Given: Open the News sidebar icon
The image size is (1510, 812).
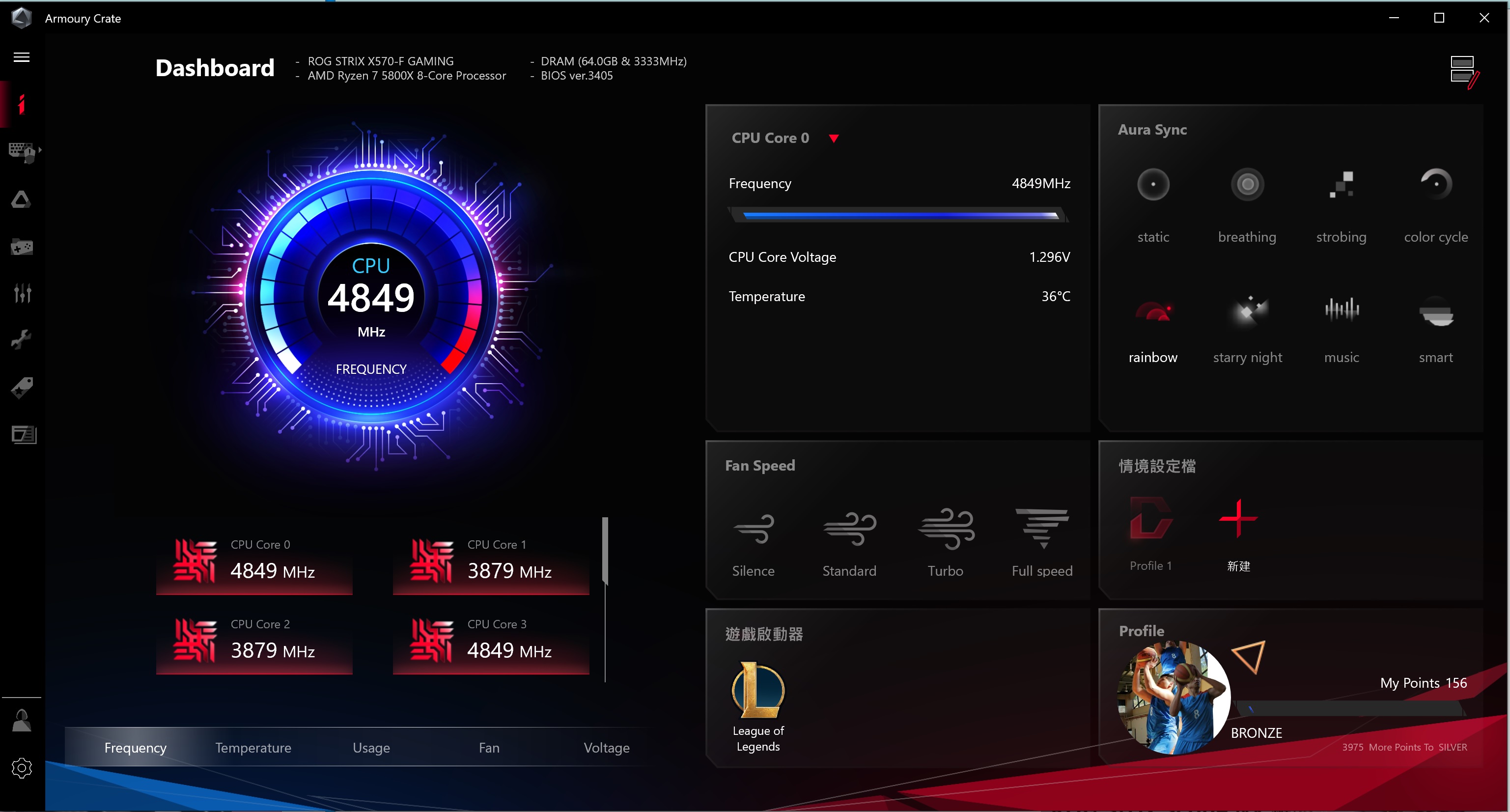Looking at the screenshot, I should pos(24,434).
